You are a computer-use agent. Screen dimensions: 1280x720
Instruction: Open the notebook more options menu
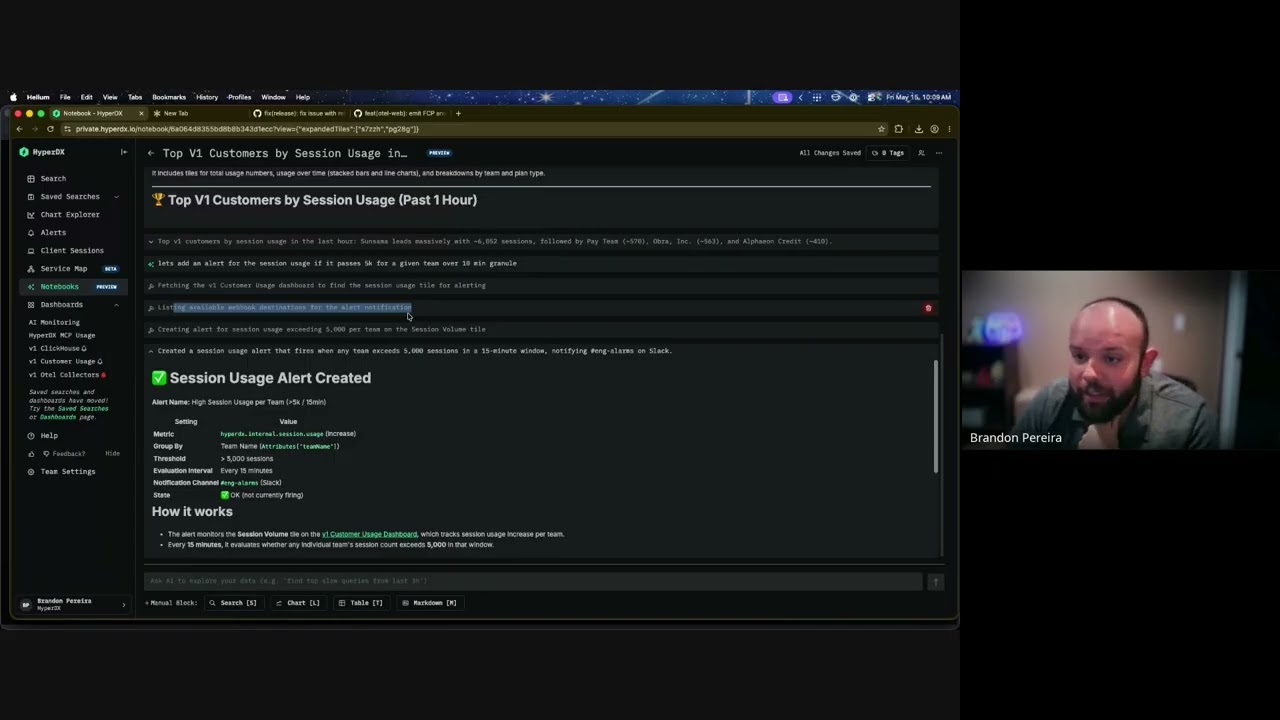click(x=938, y=153)
